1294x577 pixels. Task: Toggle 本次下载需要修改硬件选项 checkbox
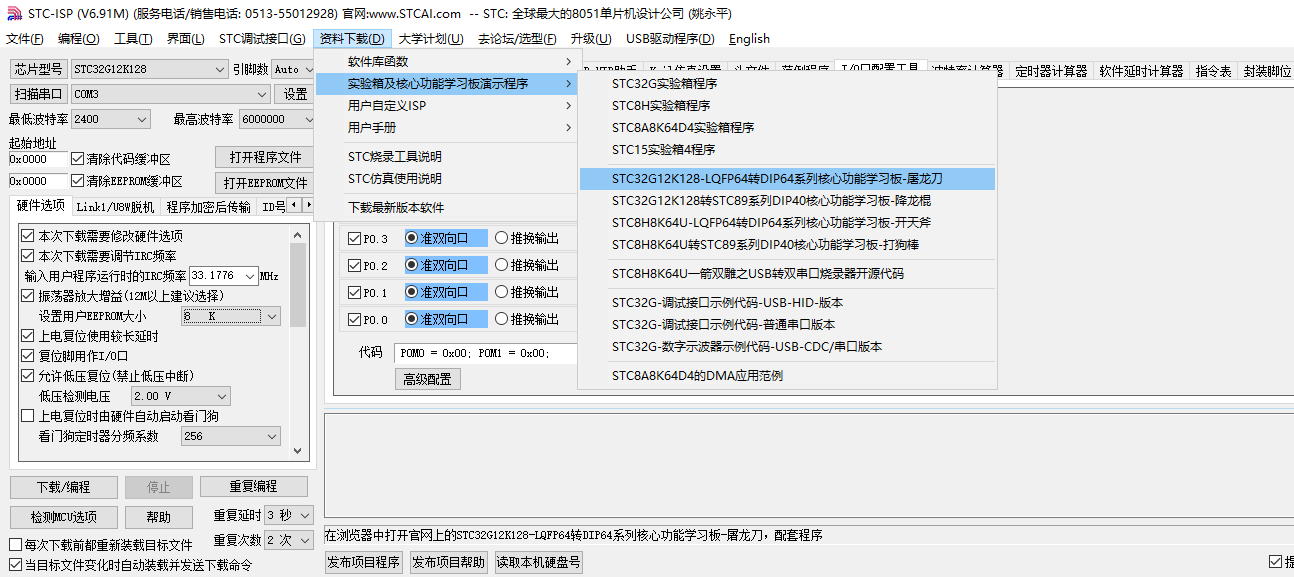coord(28,236)
